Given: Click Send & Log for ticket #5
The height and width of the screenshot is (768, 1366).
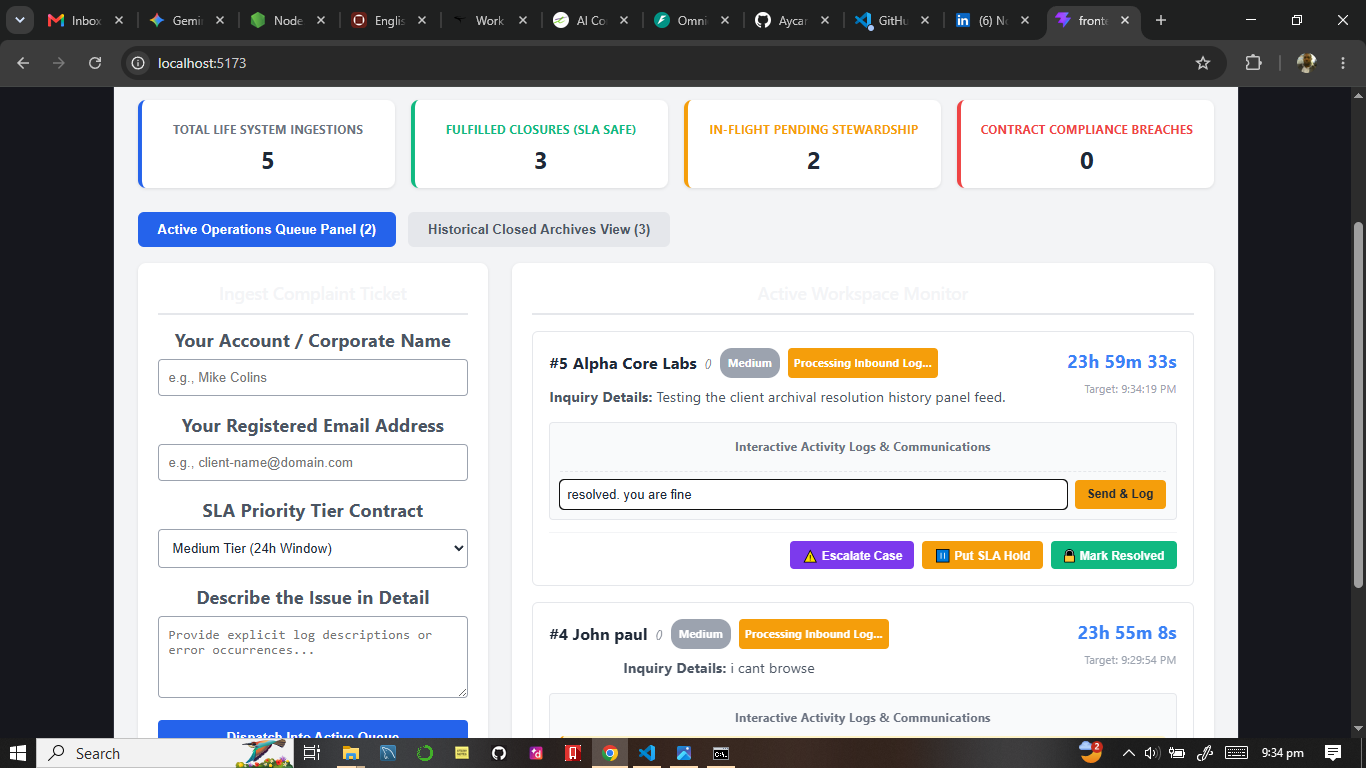Looking at the screenshot, I should [1120, 494].
